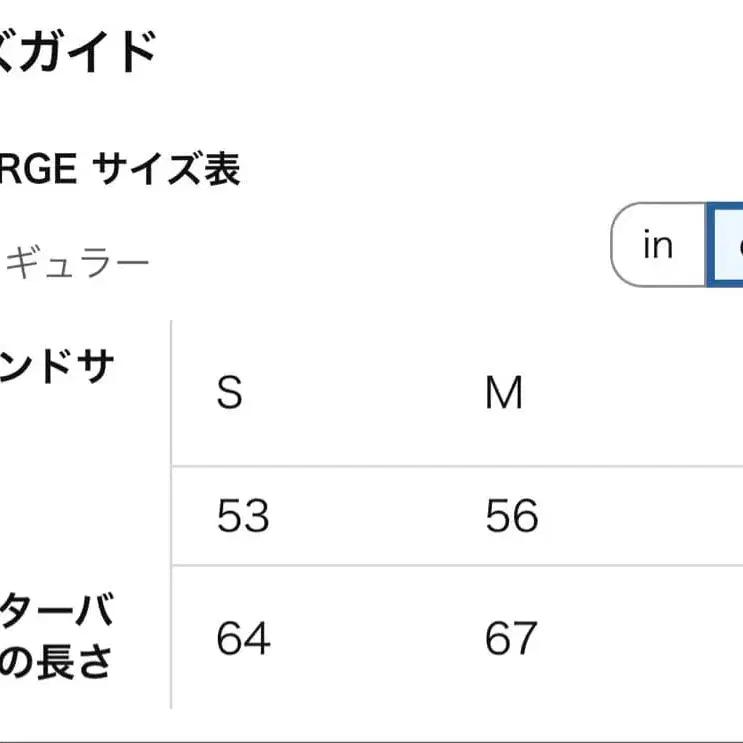Open the レギュラー fit tab

pos(75,262)
